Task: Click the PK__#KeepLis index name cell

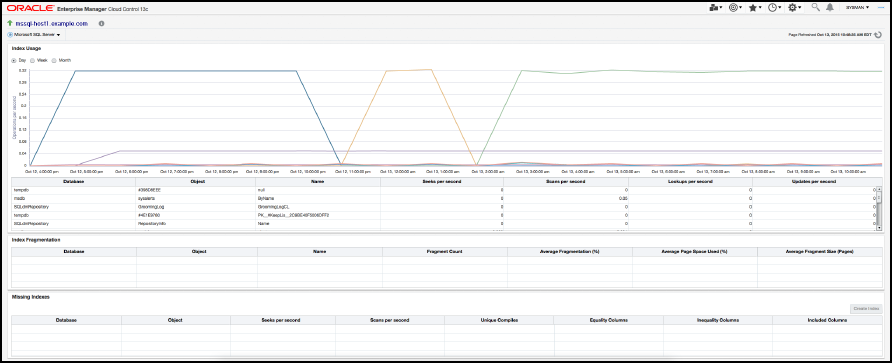Action: click(318, 216)
